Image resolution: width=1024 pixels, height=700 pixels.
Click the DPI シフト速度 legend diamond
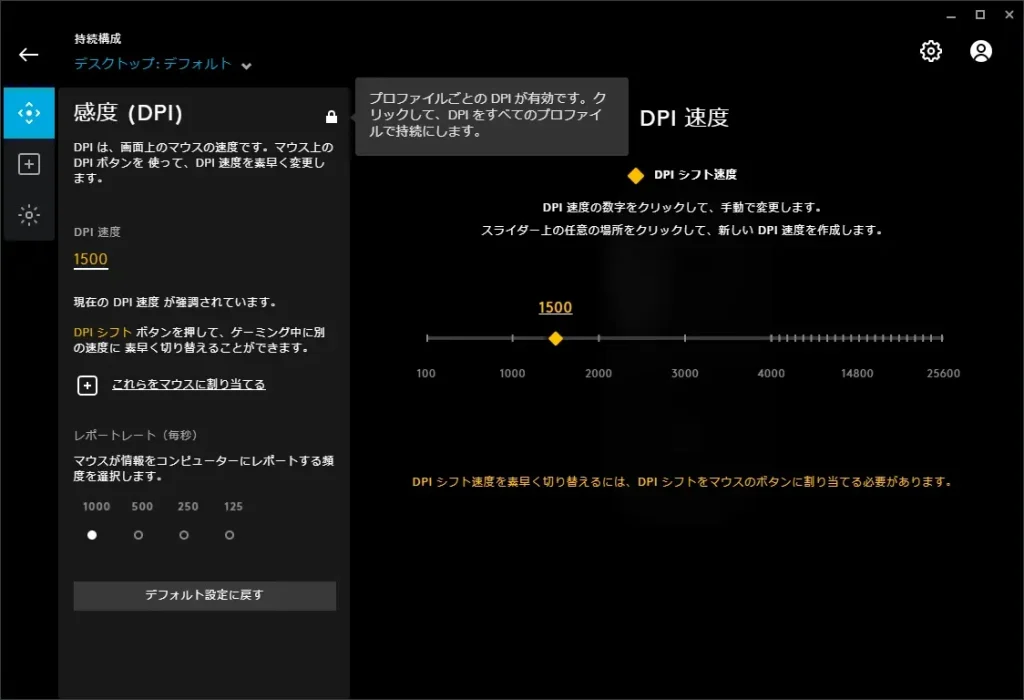coord(635,176)
